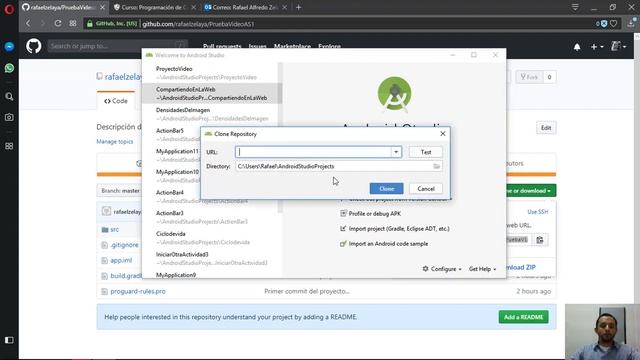The height and width of the screenshot is (360, 640).
Task: Open the Code tab on GitHub
Action: pyautogui.click(x=116, y=101)
